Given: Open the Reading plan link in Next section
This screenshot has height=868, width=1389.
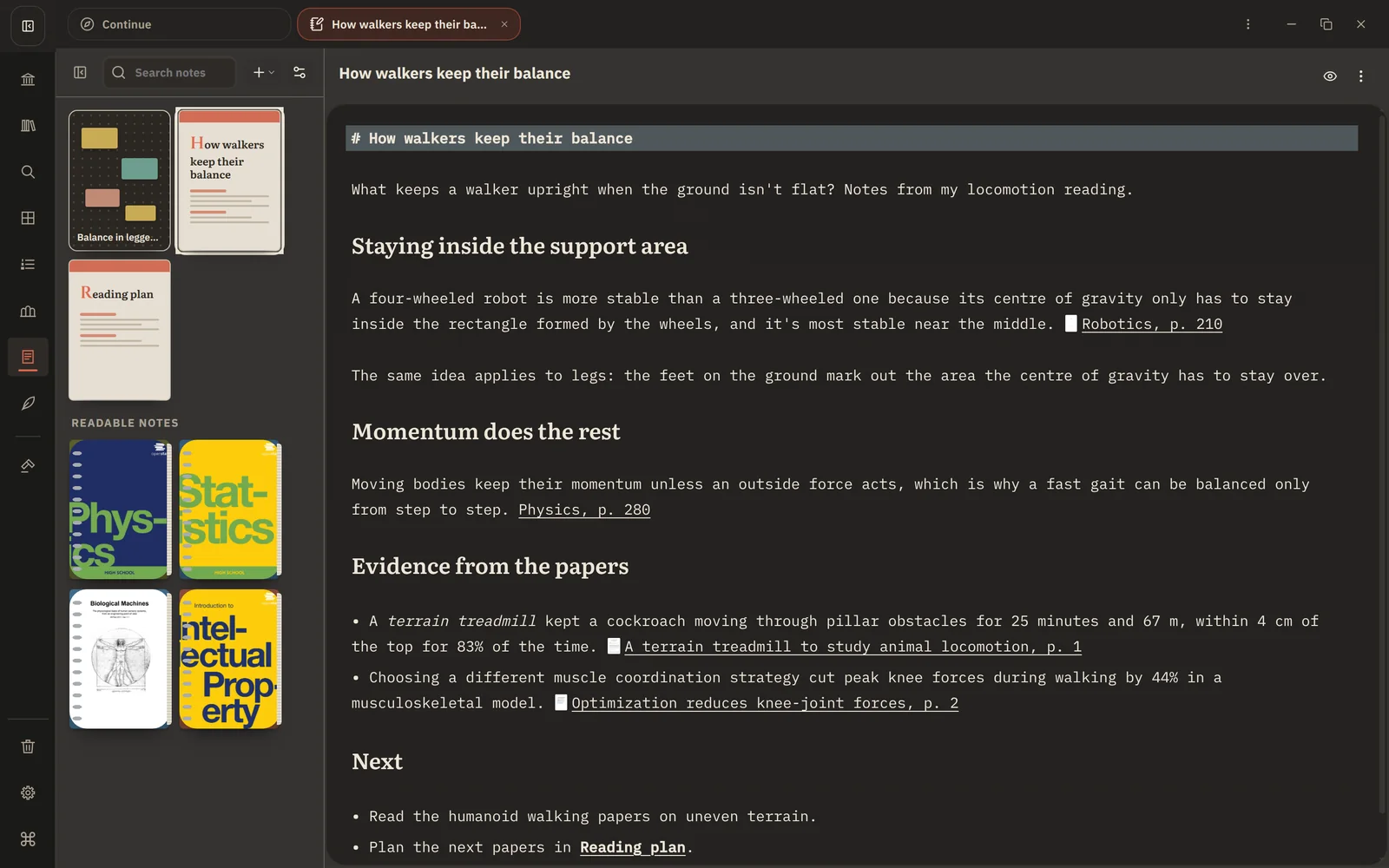Looking at the screenshot, I should coord(632,847).
